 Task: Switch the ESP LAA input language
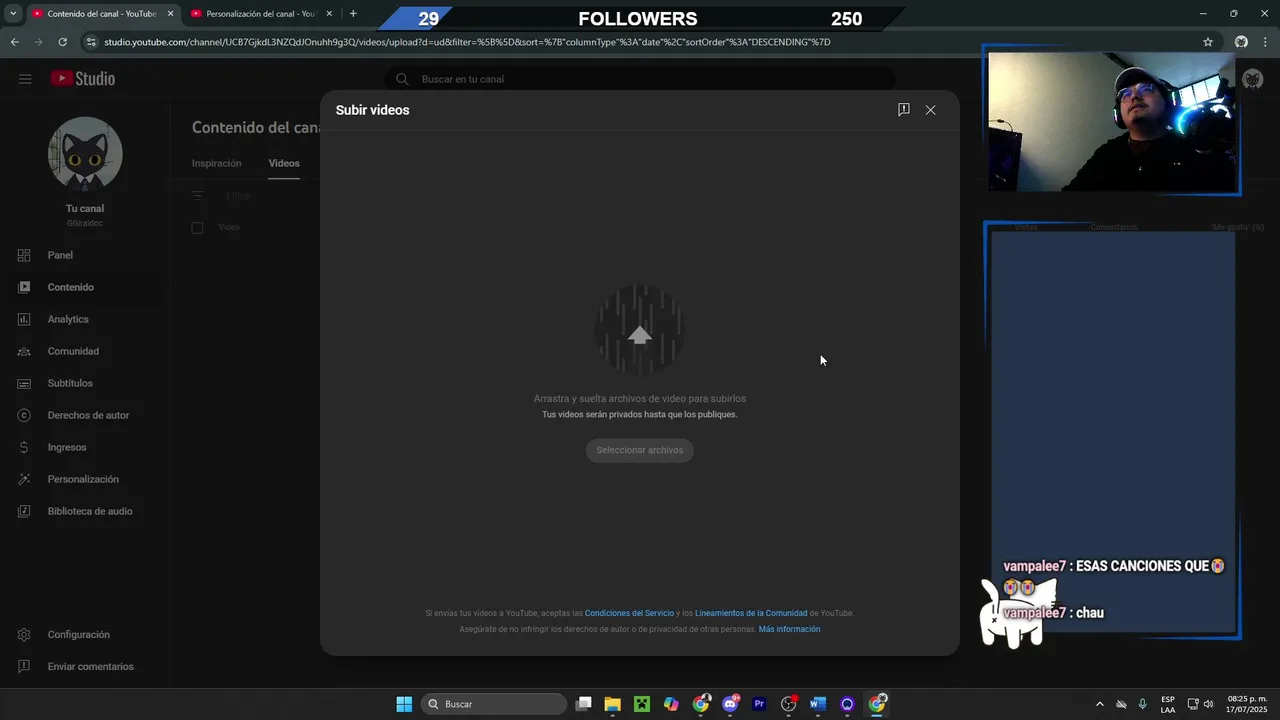[x=1168, y=704]
